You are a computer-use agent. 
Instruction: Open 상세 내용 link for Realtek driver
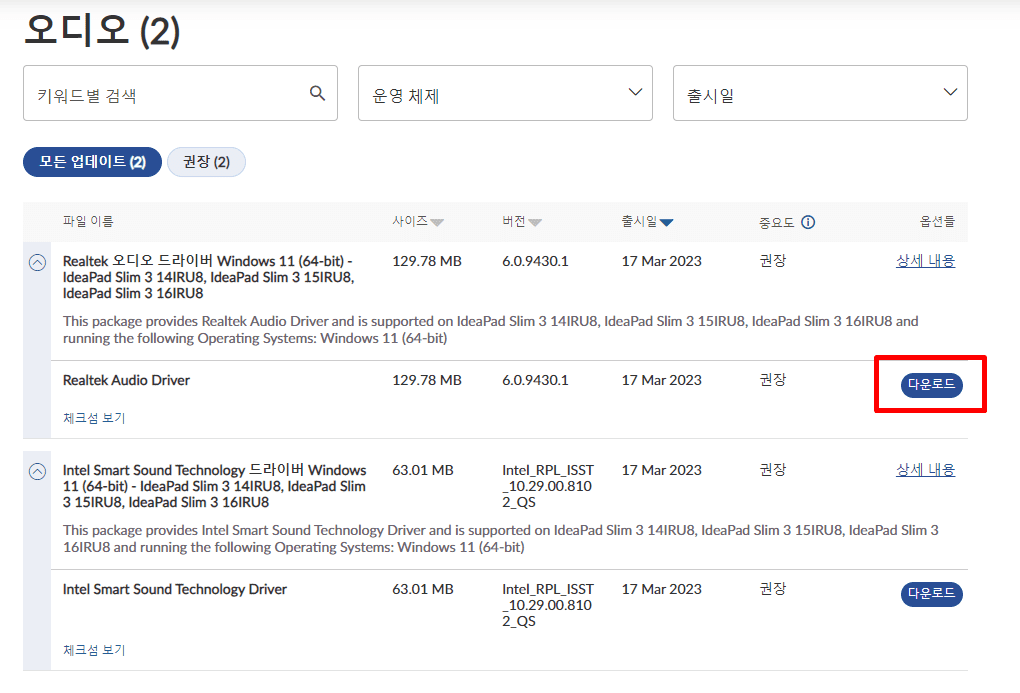[x=925, y=261]
